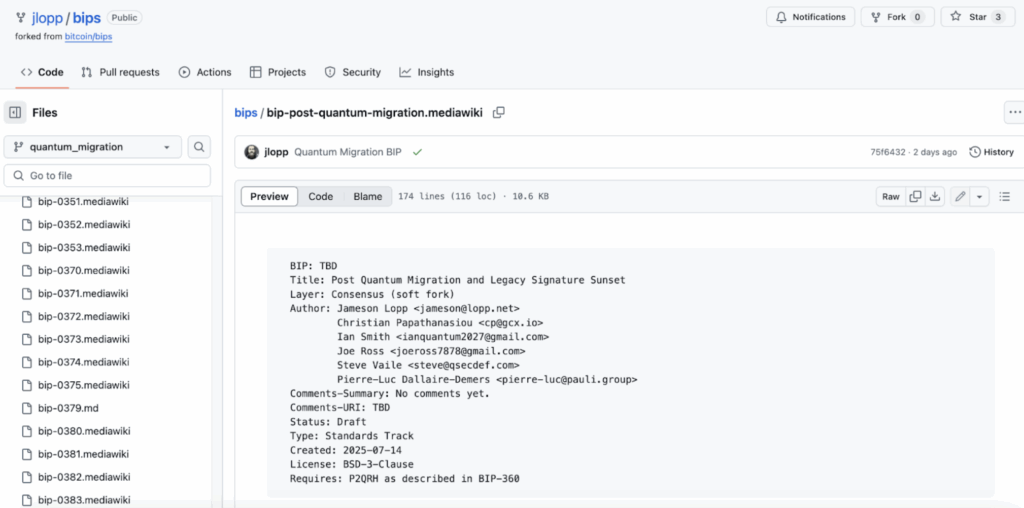Image resolution: width=1024 pixels, height=508 pixels.
Task: Expand the edit options dropdown arrow
Action: (979, 197)
